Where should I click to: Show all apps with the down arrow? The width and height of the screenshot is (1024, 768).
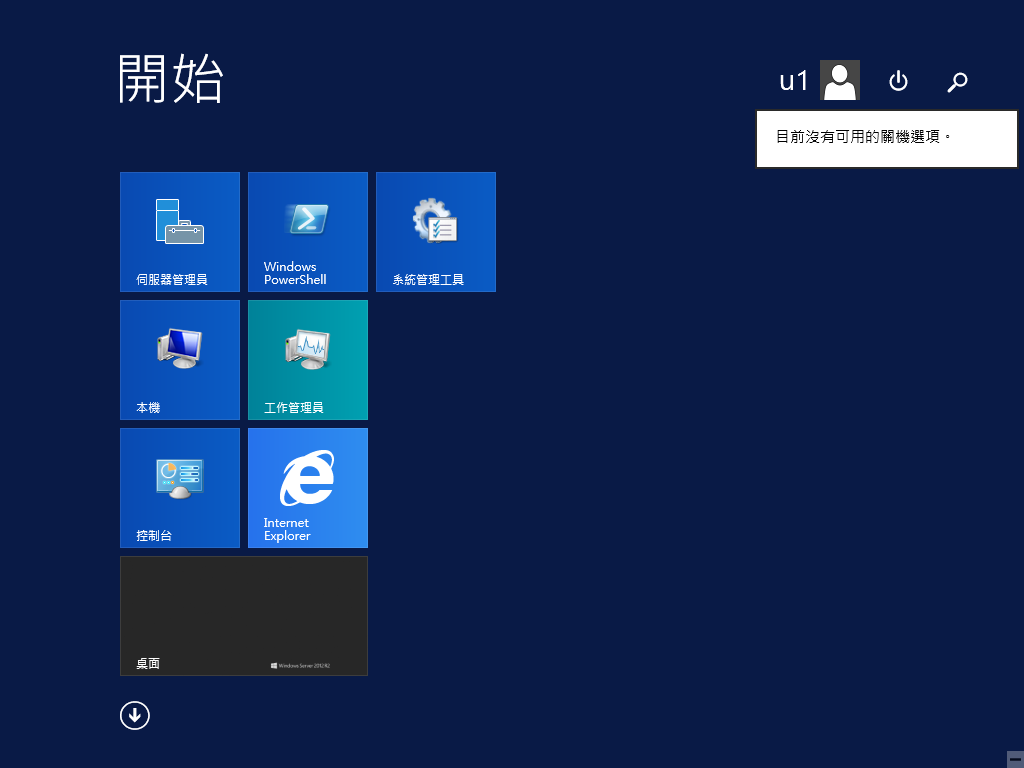(x=135, y=716)
